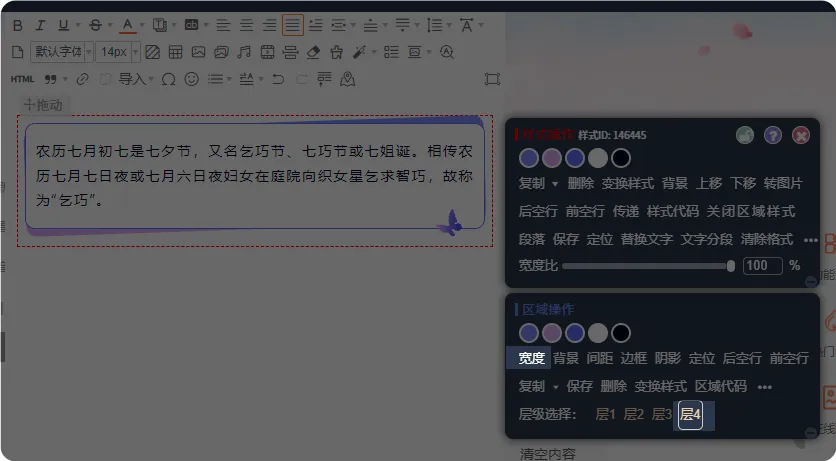
Task: Set the font color with the A icon
Action: pos(127,25)
